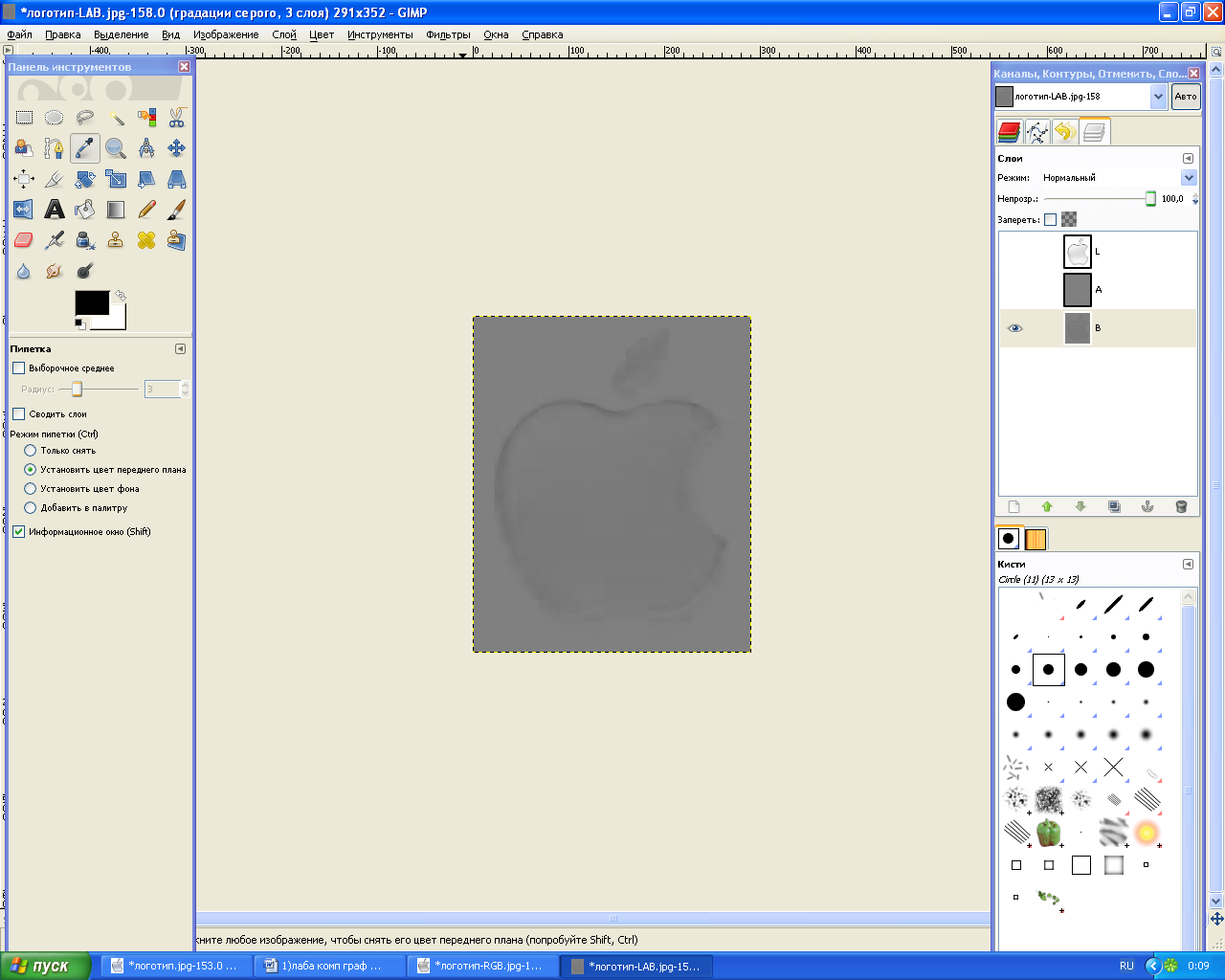The image size is (1225, 980).
Task: Open Пипетка tool options menu arrow
Action: click(x=180, y=348)
